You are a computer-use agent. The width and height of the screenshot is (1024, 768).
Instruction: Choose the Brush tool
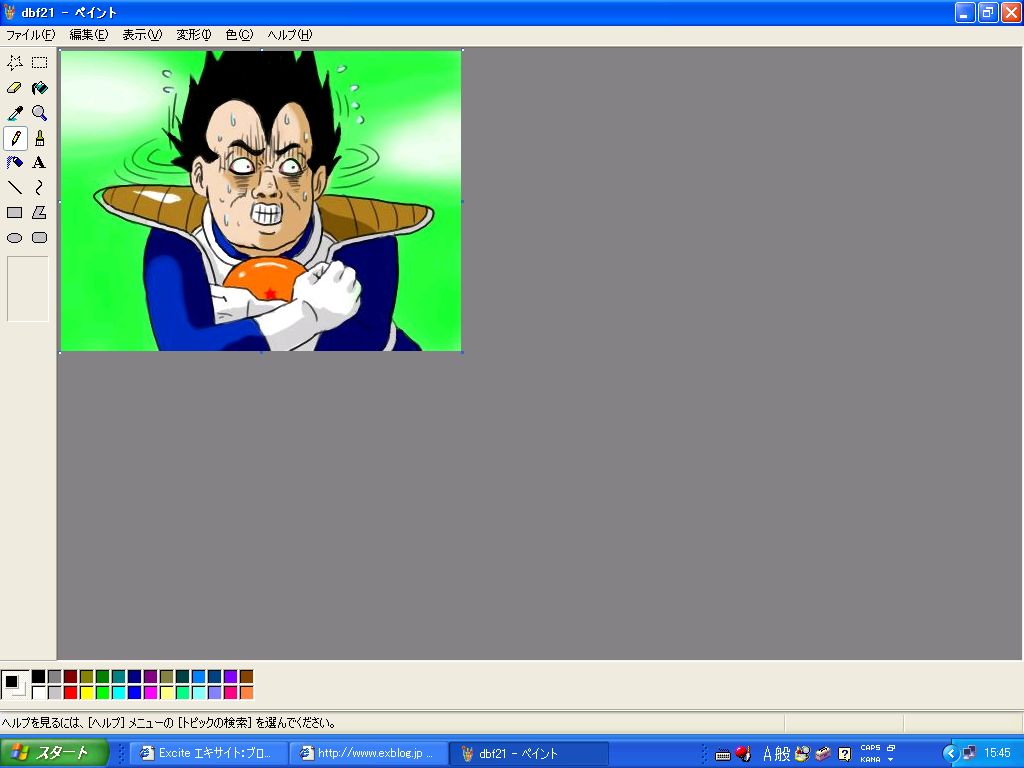click(x=40, y=138)
